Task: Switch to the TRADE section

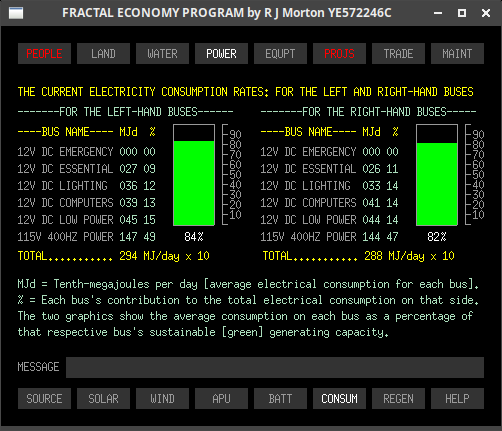Action: [398, 53]
